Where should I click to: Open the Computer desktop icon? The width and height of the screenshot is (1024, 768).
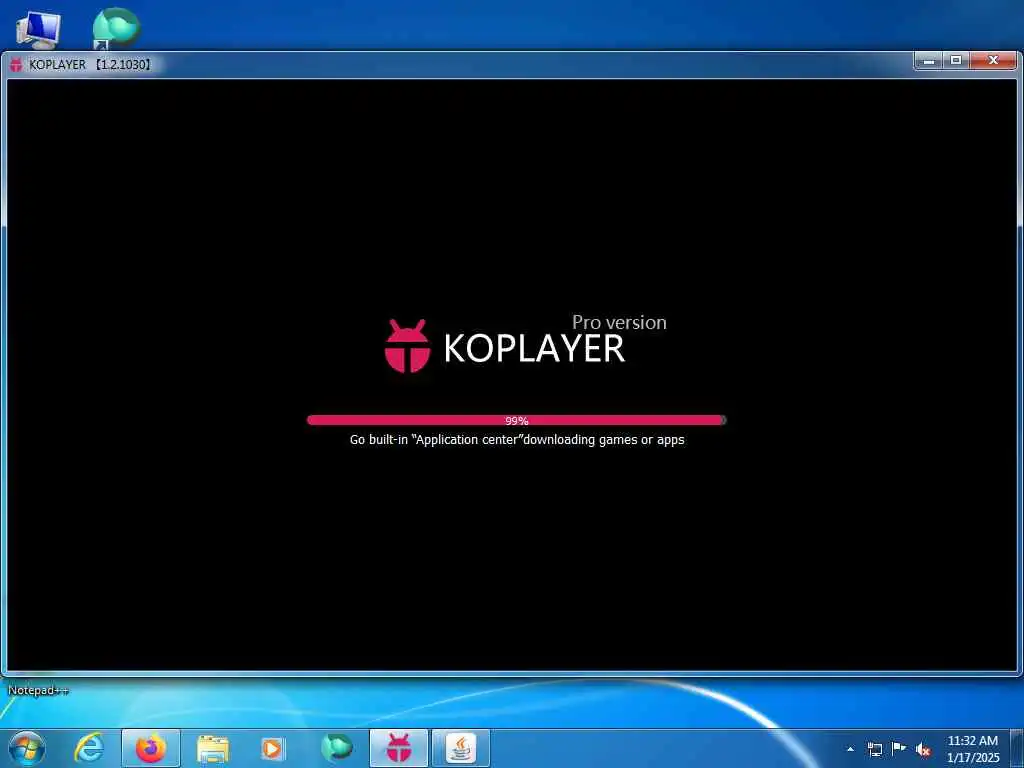point(38,29)
